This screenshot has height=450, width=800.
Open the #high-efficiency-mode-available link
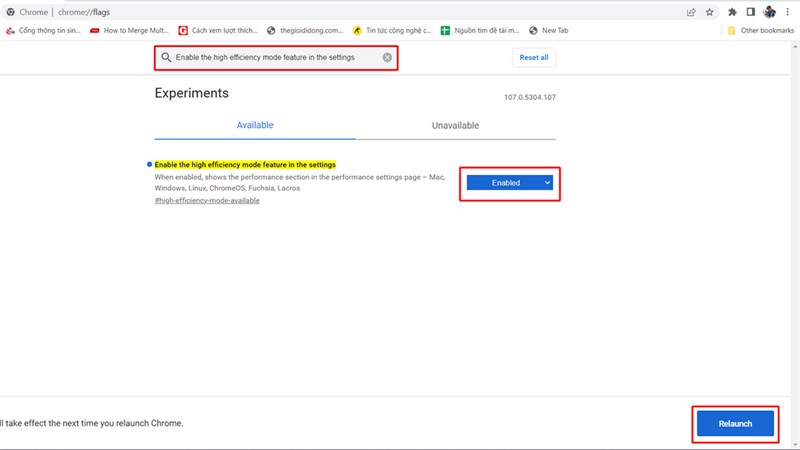pos(207,201)
